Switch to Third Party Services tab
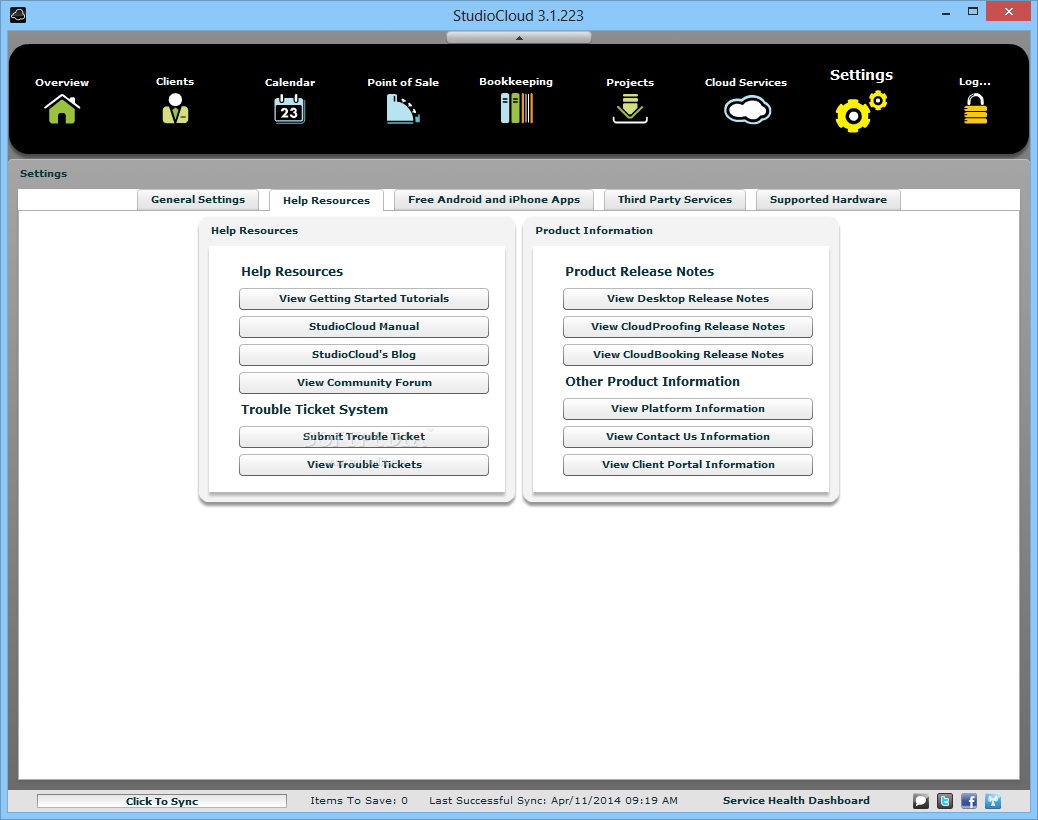 click(675, 200)
